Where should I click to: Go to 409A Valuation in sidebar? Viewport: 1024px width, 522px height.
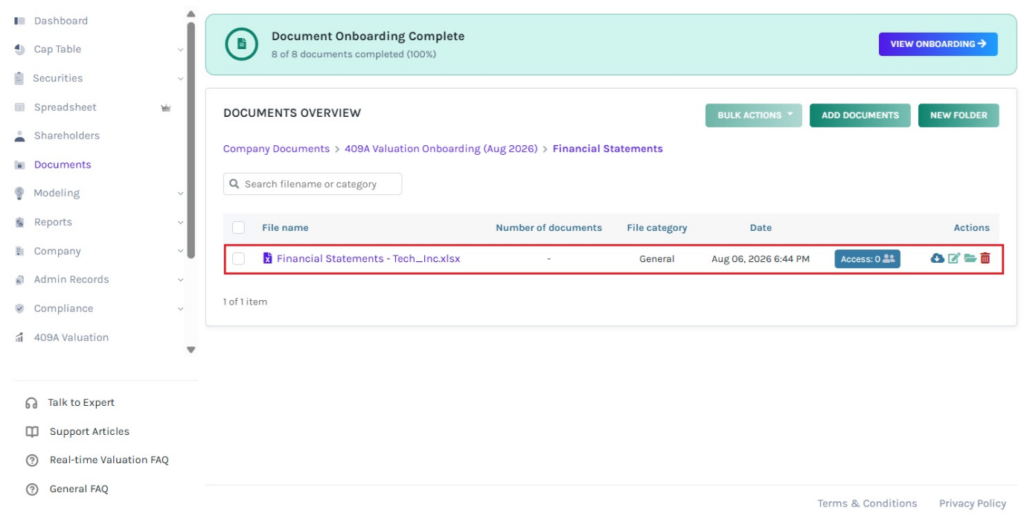click(71, 338)
